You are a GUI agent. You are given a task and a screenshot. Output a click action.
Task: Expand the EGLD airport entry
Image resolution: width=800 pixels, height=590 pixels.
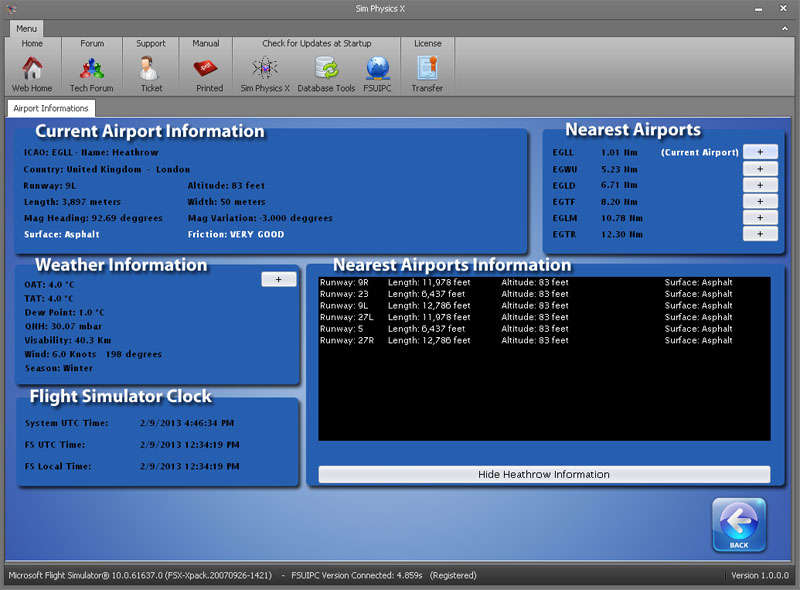pyautogui.click(x=760, y=185)
